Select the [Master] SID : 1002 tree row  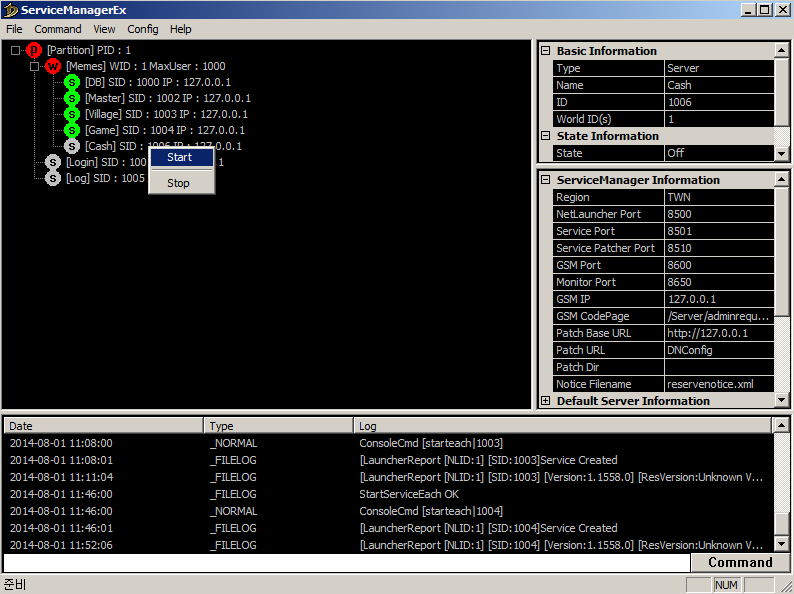[x=168, y=98]
